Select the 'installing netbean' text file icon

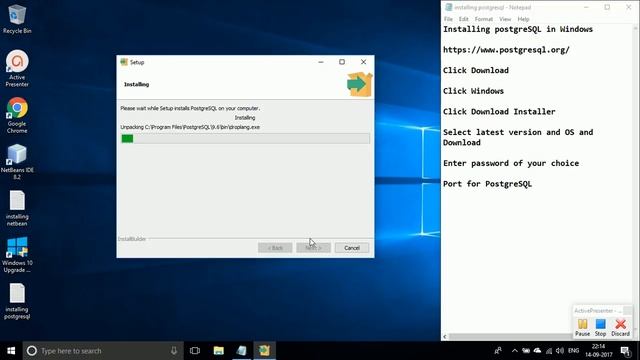(17, 208)
